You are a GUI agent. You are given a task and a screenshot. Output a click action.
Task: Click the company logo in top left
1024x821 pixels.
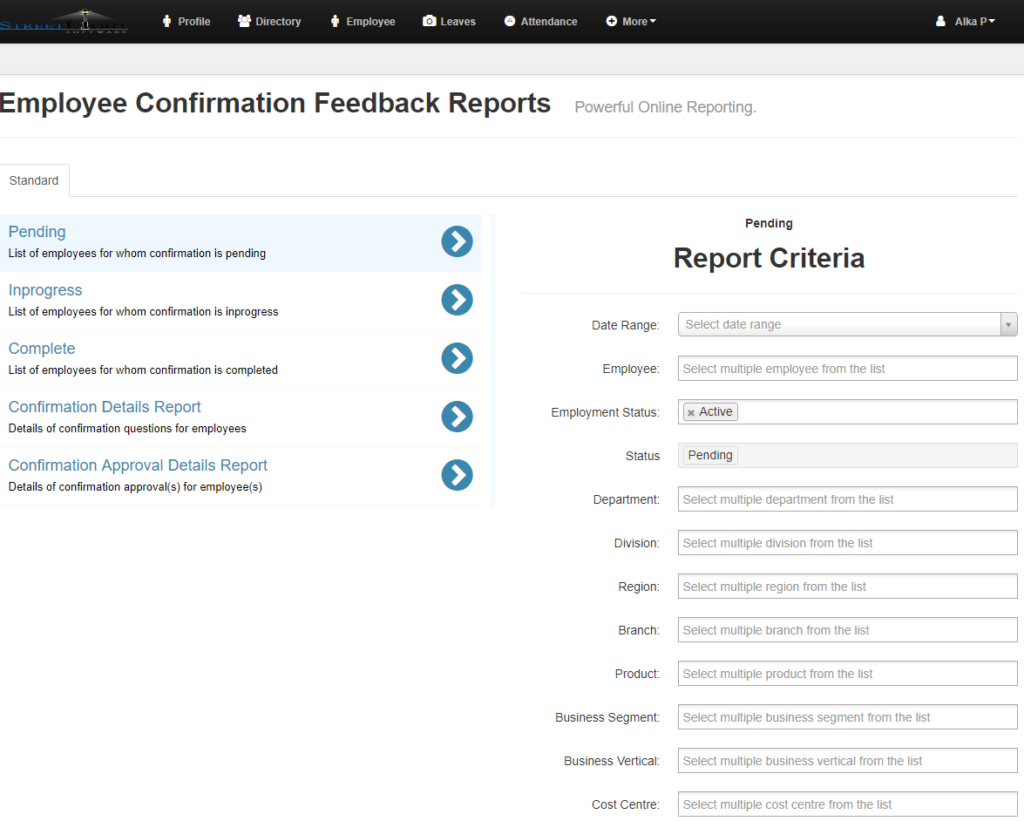click(x=65, y=21)
